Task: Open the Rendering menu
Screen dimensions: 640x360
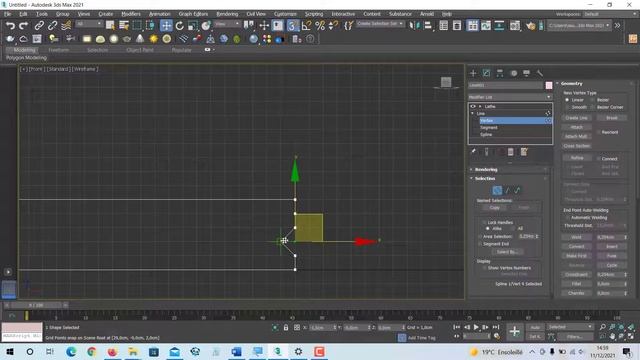Action: [x=227, y=14]
